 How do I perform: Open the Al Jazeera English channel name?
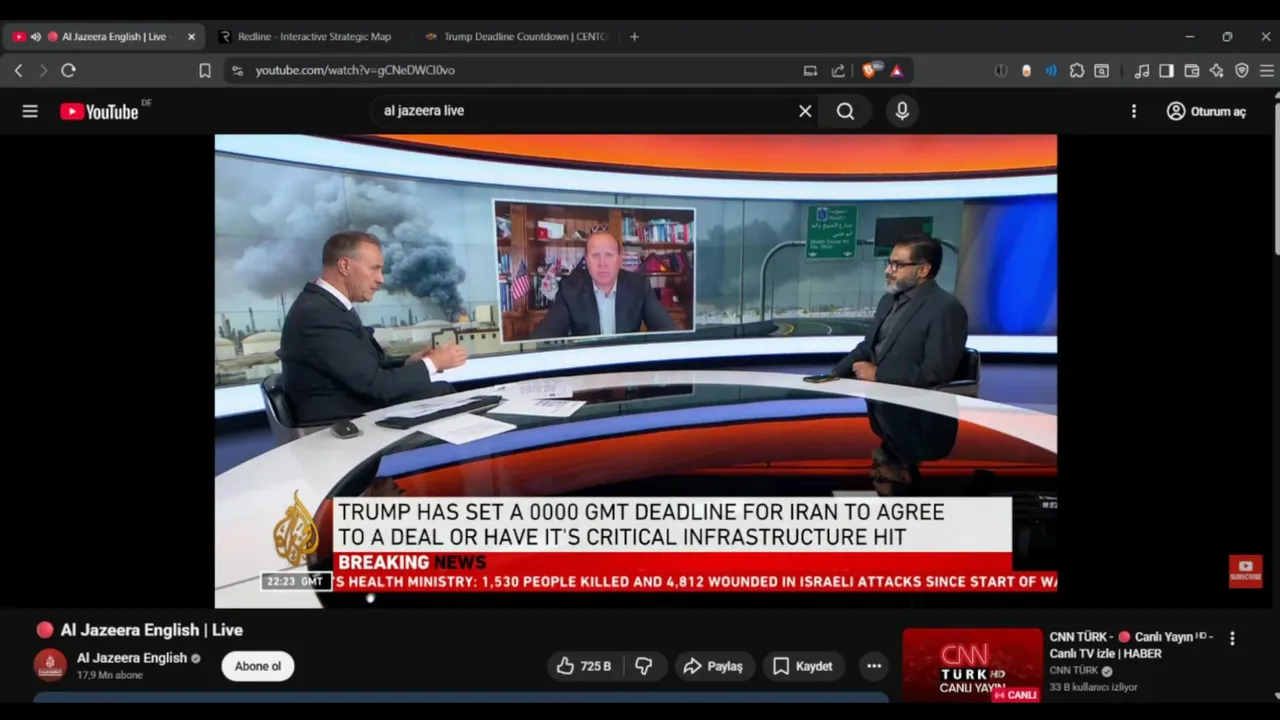(132, 658)
